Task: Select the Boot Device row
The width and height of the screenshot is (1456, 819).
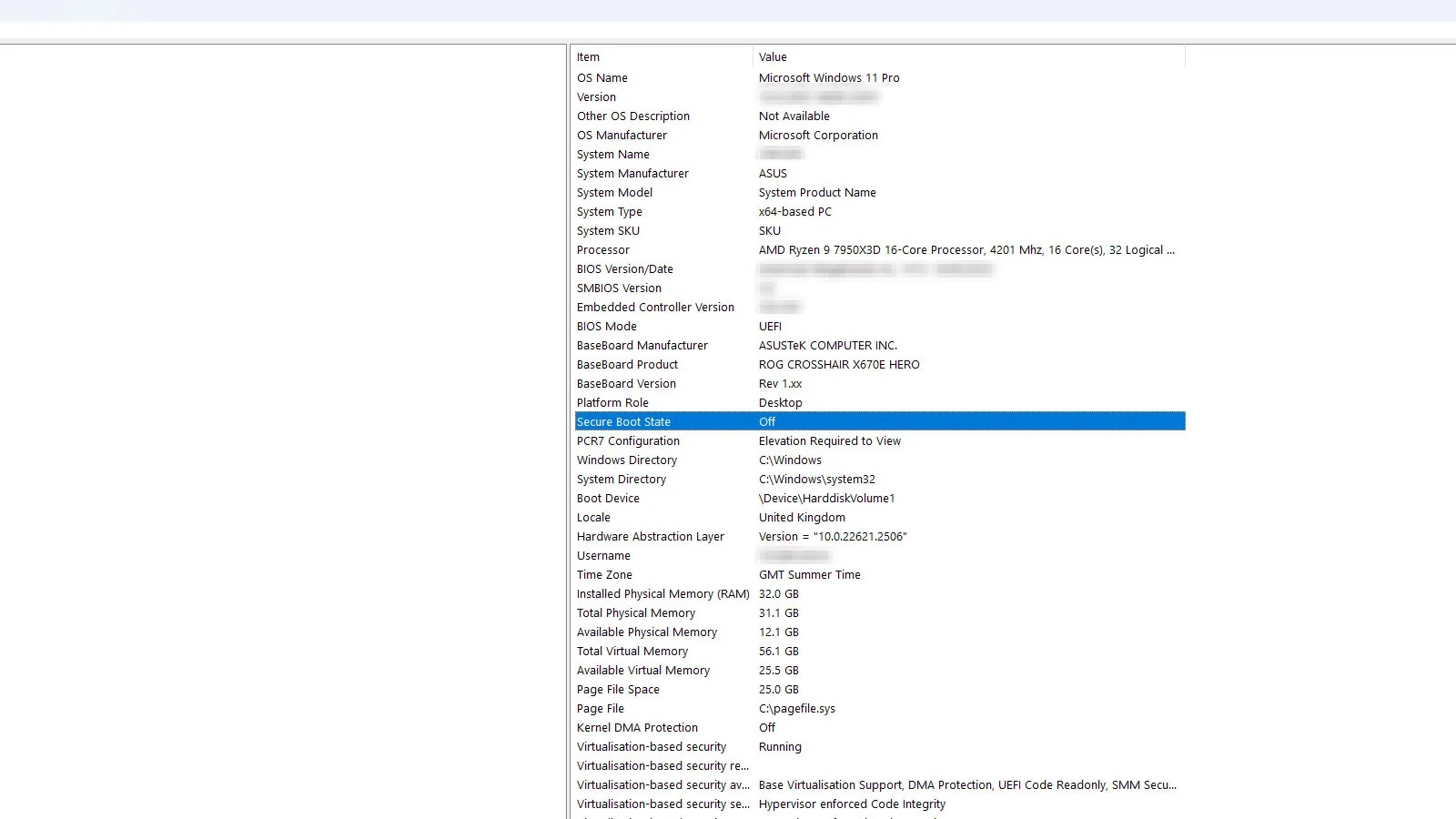Action: [880, 498]
